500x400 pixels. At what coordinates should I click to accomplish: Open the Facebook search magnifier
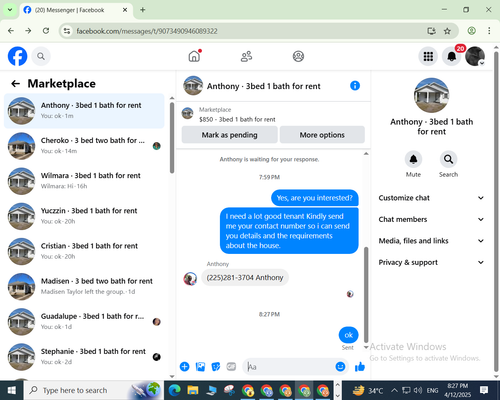point(41,56)
